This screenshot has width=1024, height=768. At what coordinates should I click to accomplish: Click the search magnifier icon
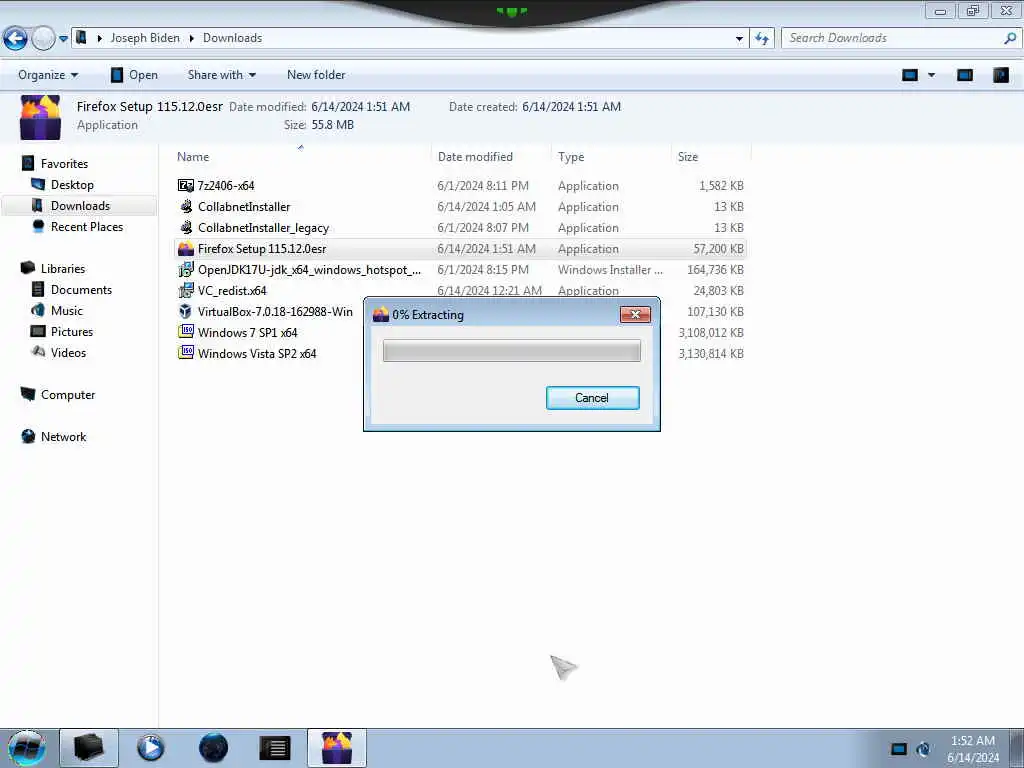1010,38
